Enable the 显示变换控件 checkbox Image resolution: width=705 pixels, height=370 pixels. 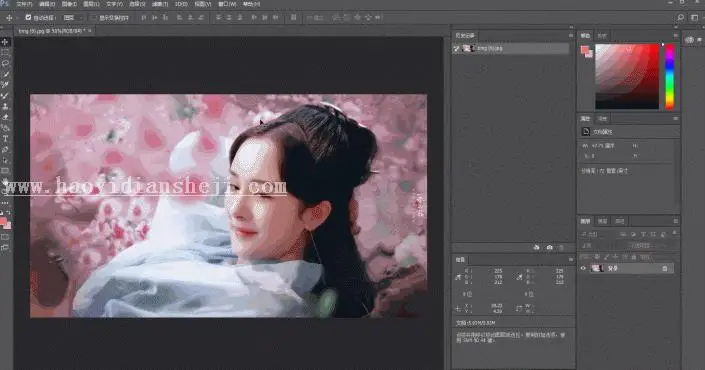pyautogui.click(x=93, y=18)
